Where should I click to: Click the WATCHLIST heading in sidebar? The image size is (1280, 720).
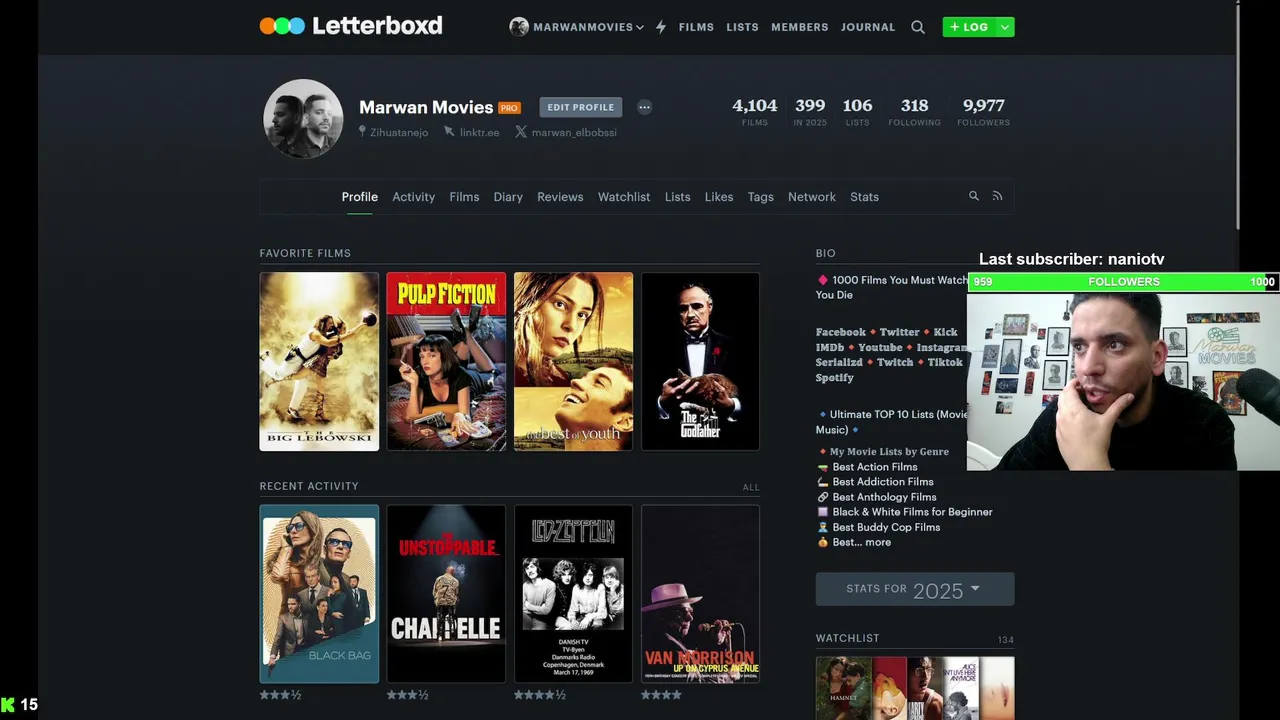848,638
